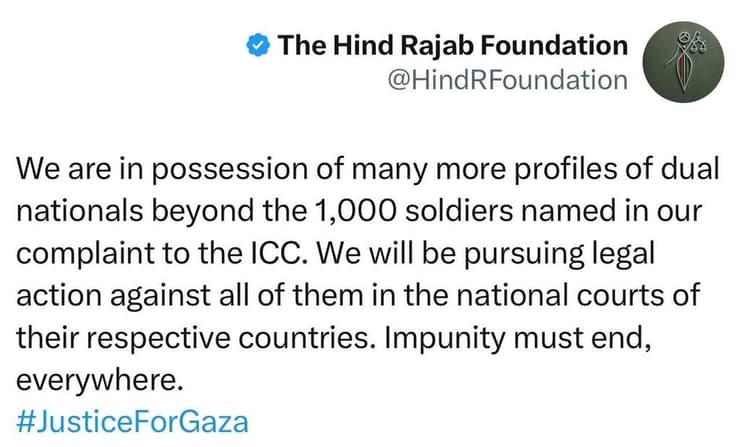Click the word "Hind" in the display name

(364, 44)
